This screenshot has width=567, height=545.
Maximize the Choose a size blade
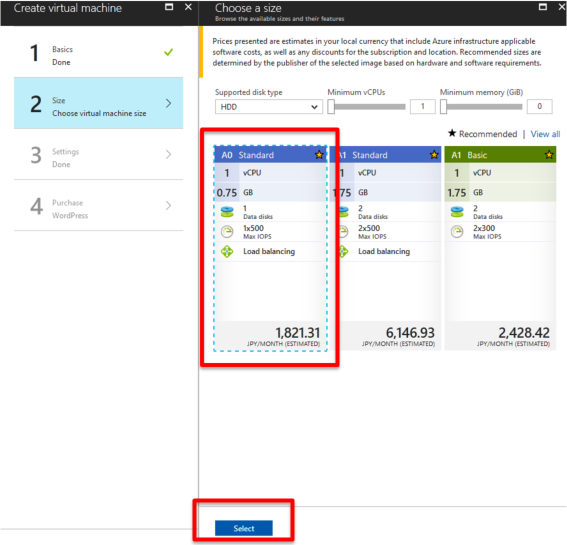pyautogui.click(x=543, y=7)
